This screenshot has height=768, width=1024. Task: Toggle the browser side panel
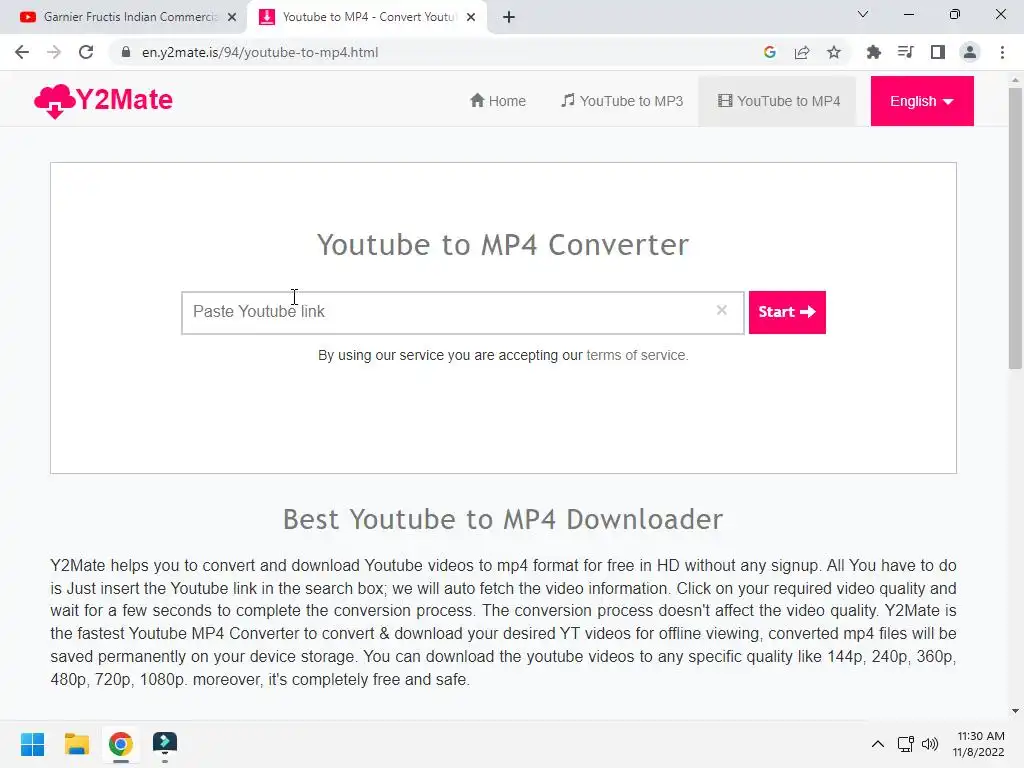pos(938,52)
